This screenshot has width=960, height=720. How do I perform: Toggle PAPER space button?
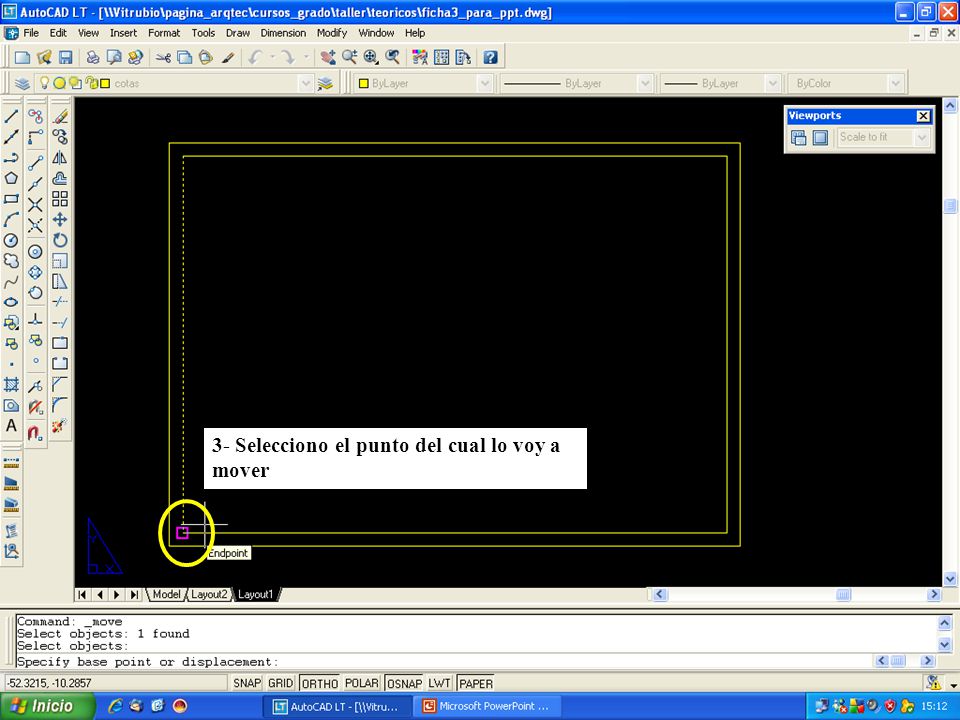pyautogui.click(x=476, y=683)
